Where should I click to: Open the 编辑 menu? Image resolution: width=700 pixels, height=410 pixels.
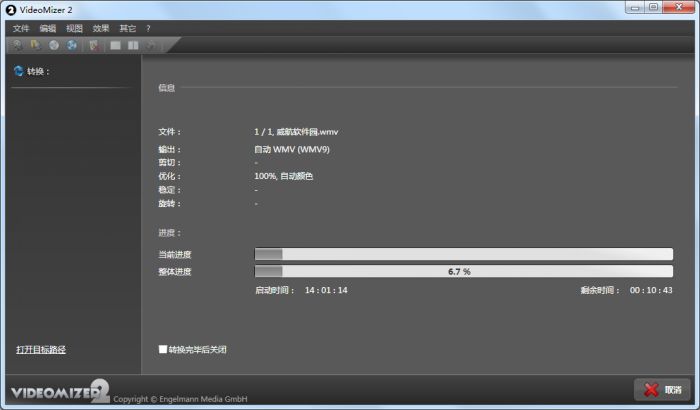tap(48, 28)
